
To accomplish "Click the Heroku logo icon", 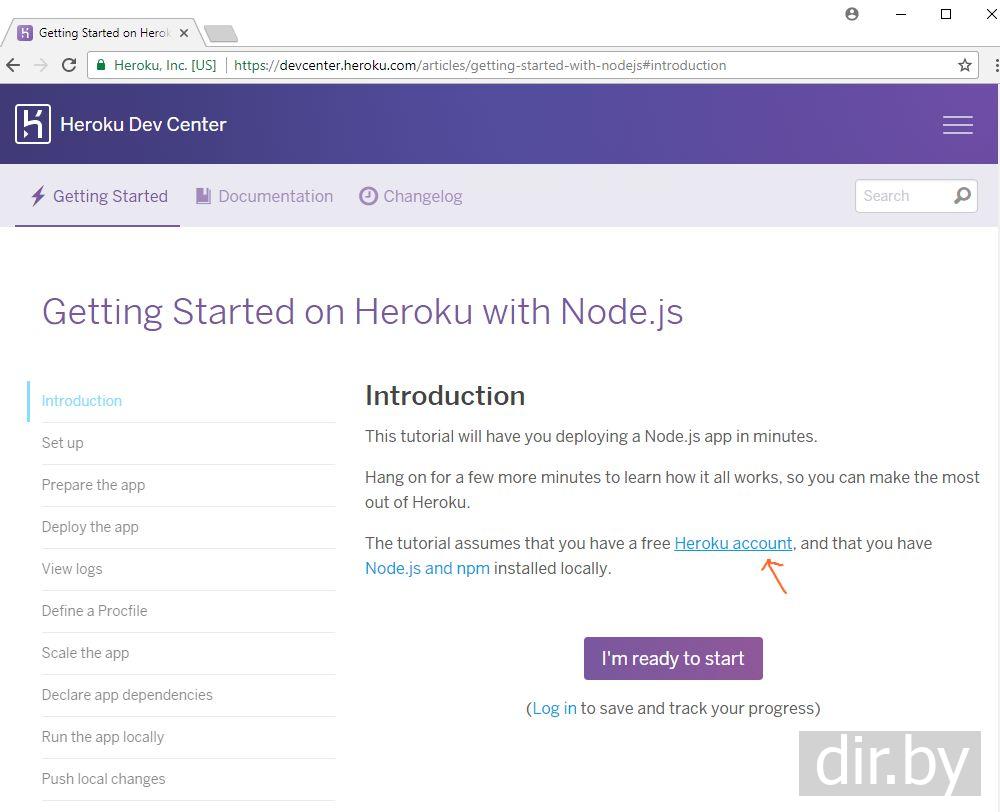I will pos(33,124).
